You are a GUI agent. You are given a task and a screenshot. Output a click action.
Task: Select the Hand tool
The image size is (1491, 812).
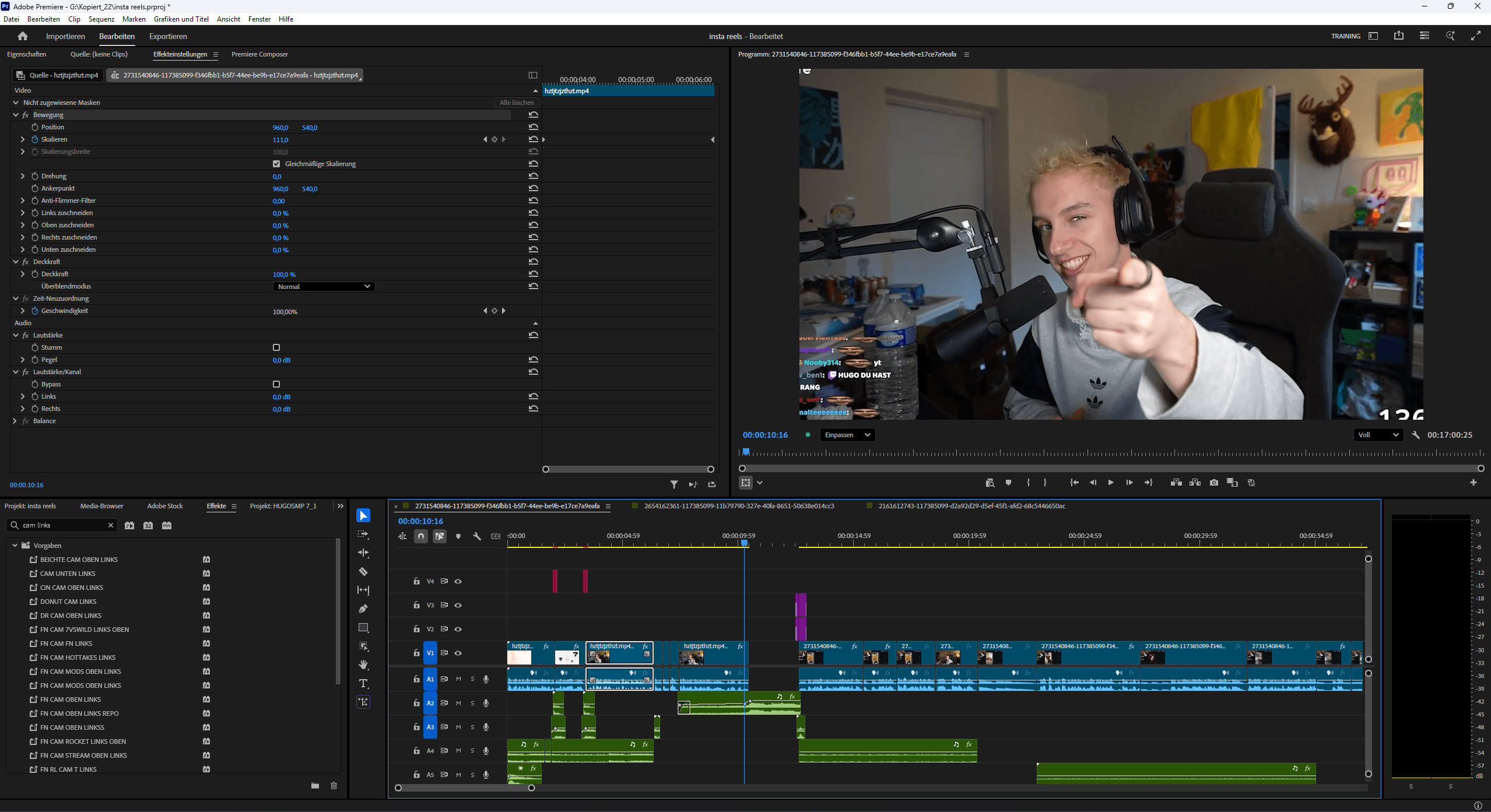coord(363,665)
